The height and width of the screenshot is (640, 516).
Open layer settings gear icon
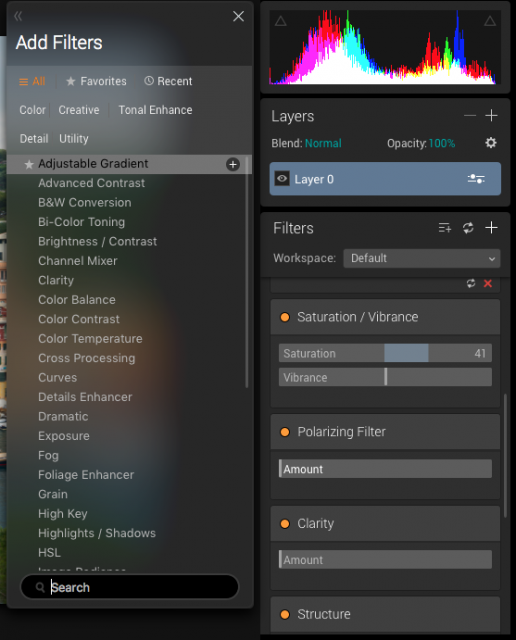(491, 143)
